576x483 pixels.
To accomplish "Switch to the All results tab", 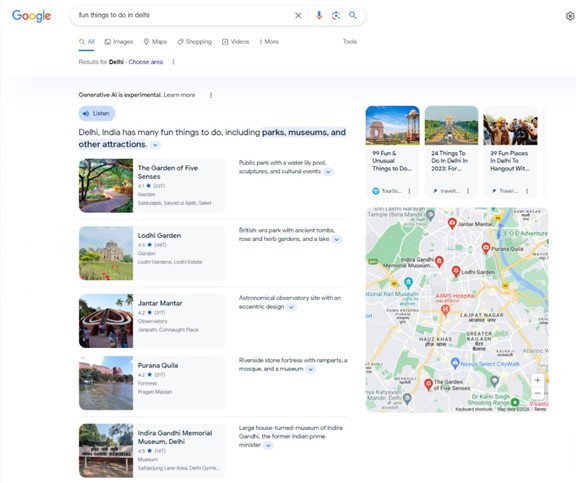I will pyautogui.click(x=87, y=42).
